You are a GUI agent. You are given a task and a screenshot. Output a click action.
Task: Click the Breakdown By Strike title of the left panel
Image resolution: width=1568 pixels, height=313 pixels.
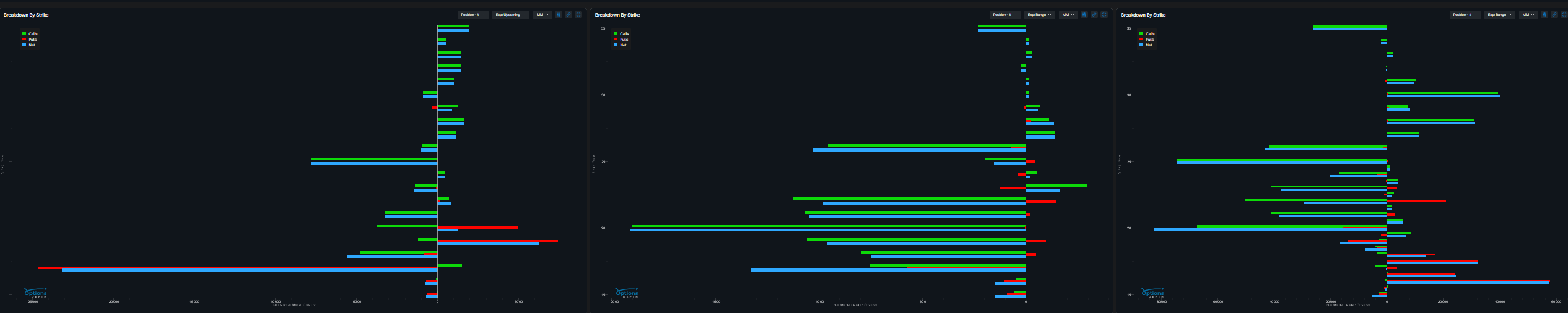[x=26, y=15]
